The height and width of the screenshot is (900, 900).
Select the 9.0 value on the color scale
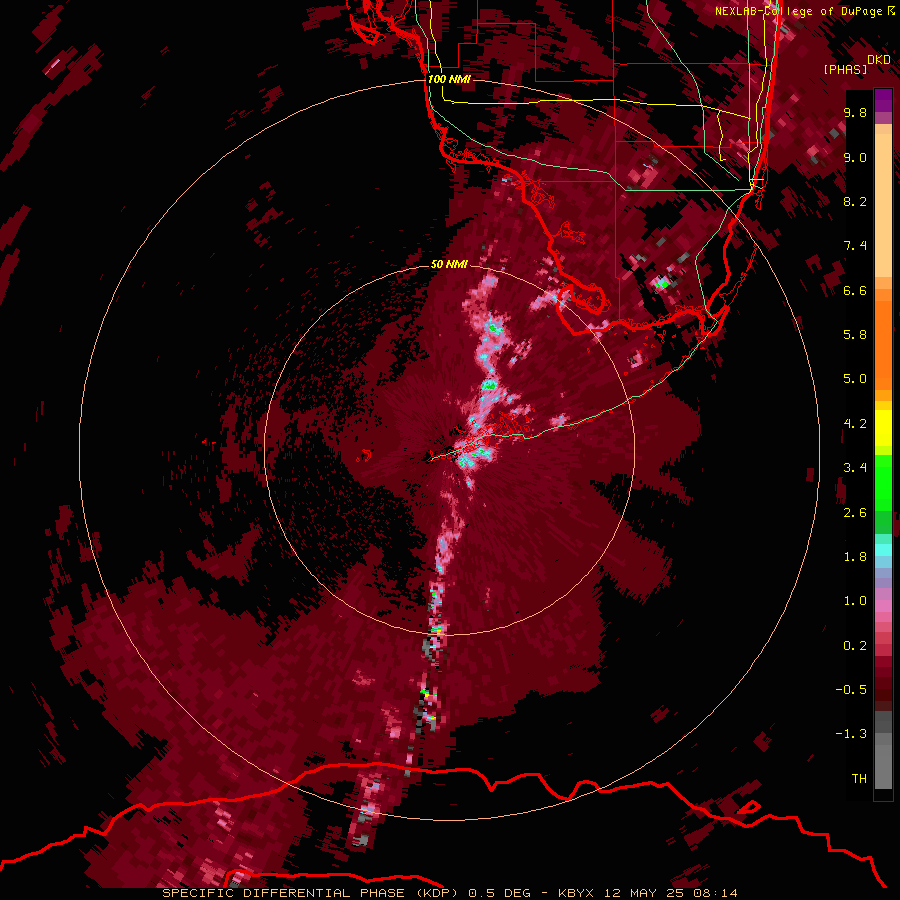pyautogui.click(x=855, y=157)
